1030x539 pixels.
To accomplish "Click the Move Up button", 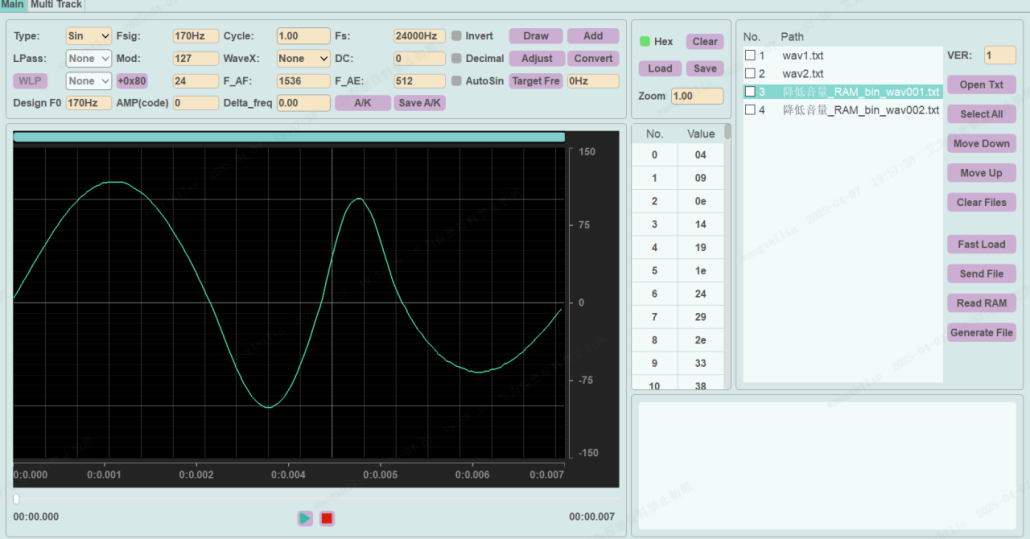I will pyautogui.click(x=981, y=173).
